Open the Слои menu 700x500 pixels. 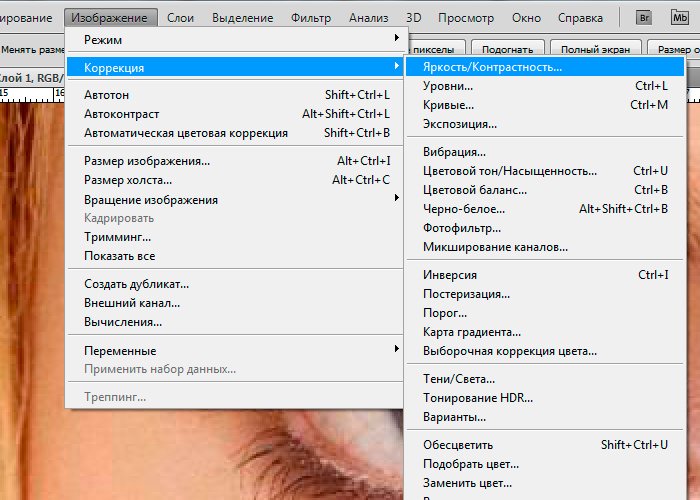click(x=180, y=18)
